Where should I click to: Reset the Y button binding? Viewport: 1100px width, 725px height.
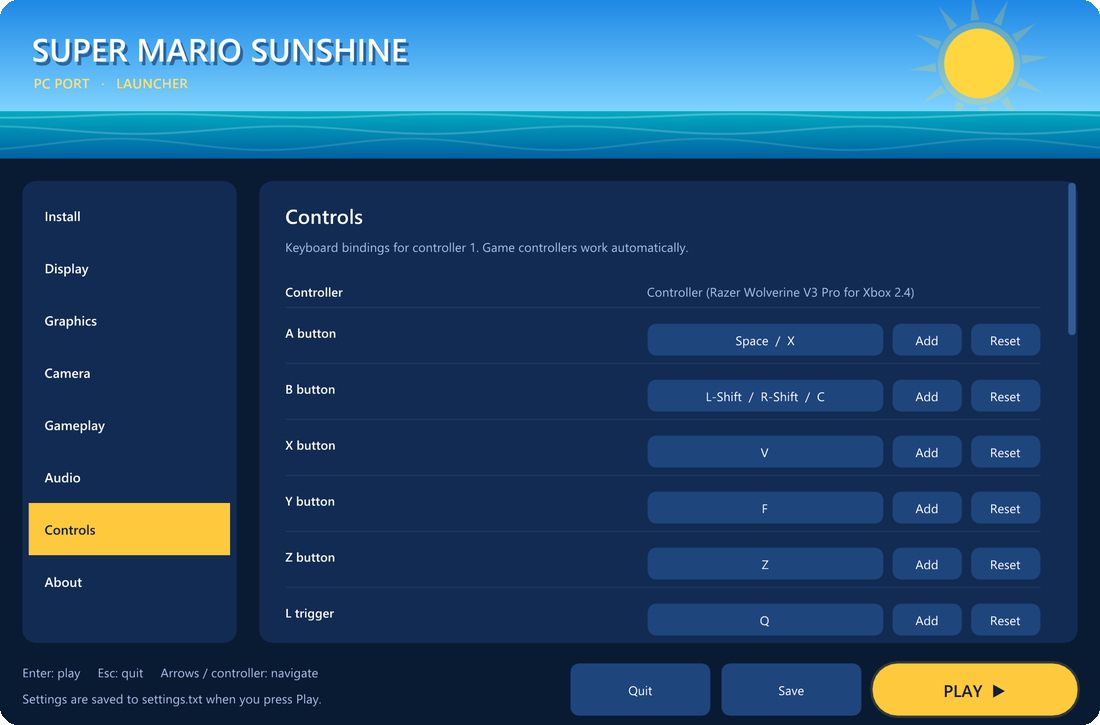[1005, 508]
